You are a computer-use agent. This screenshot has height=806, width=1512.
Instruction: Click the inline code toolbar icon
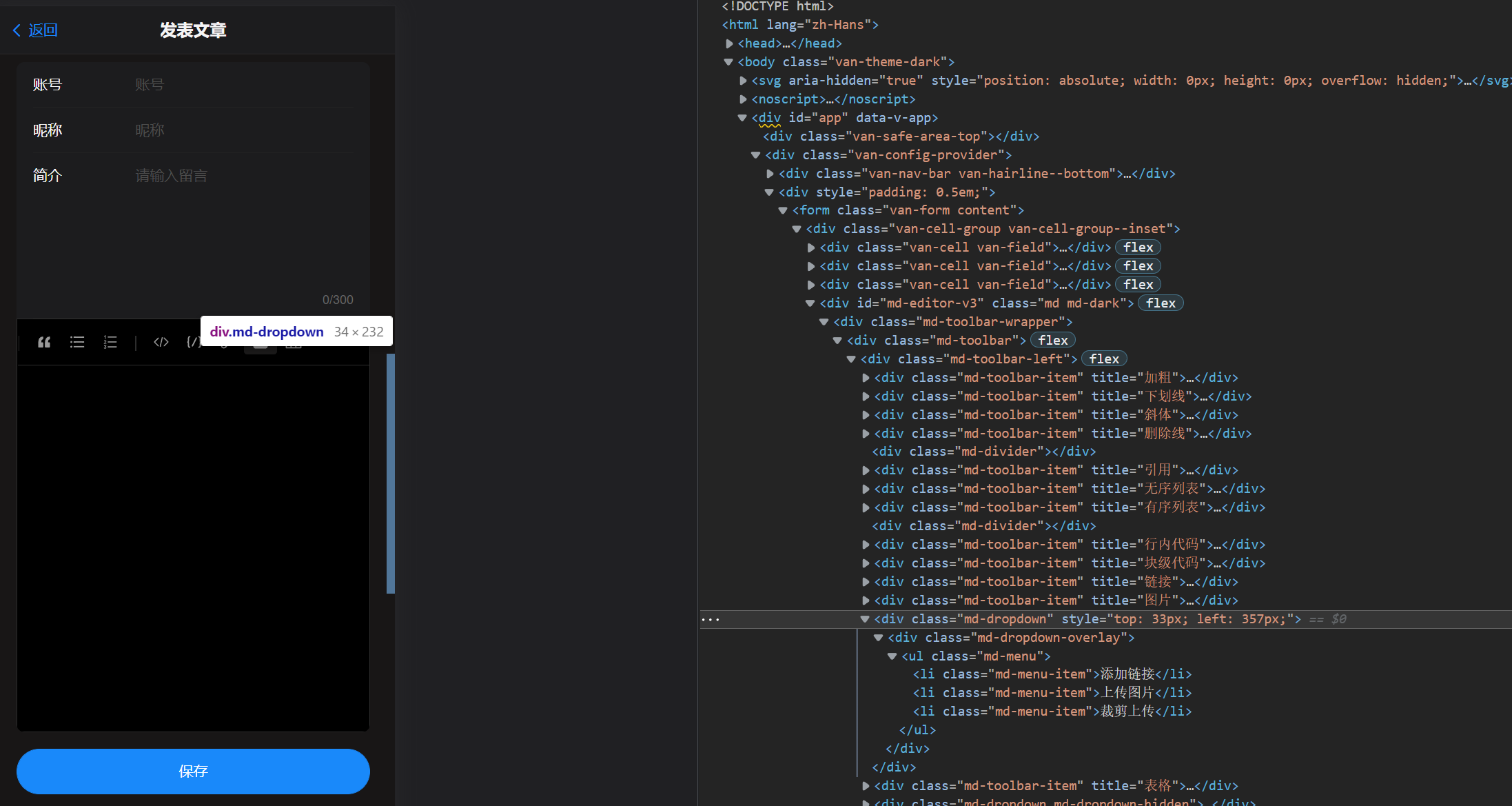pyautogui.click(x=161, y=342)
